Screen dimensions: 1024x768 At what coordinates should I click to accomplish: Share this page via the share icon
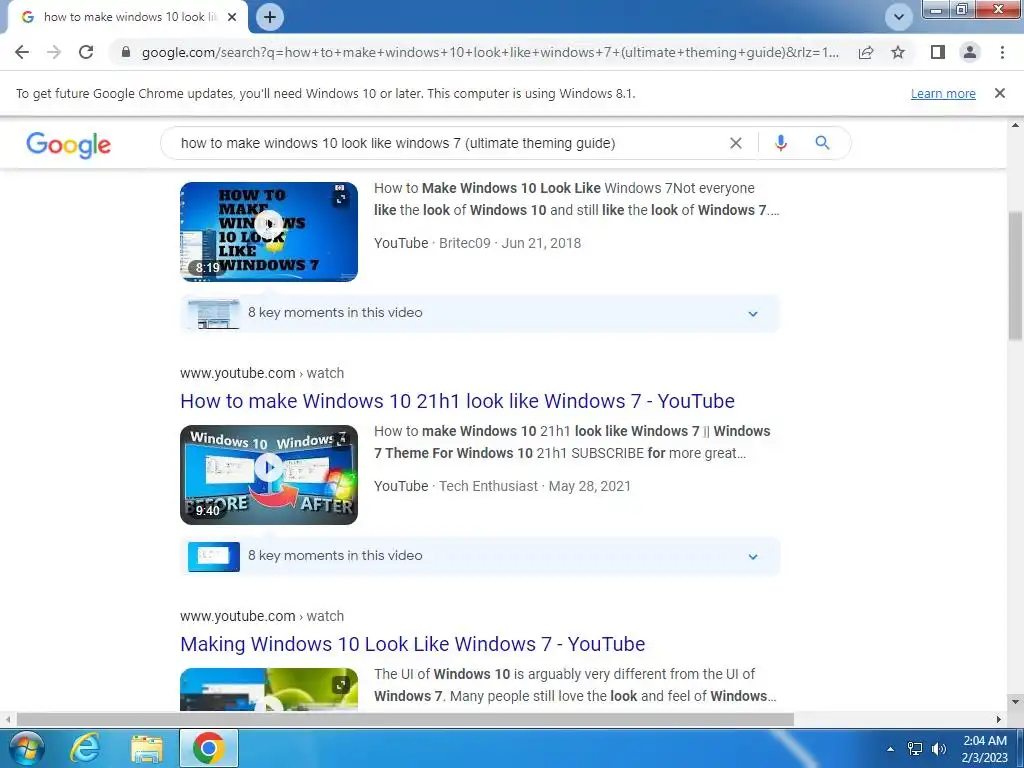pyautogui.click(x=866, y=52)
